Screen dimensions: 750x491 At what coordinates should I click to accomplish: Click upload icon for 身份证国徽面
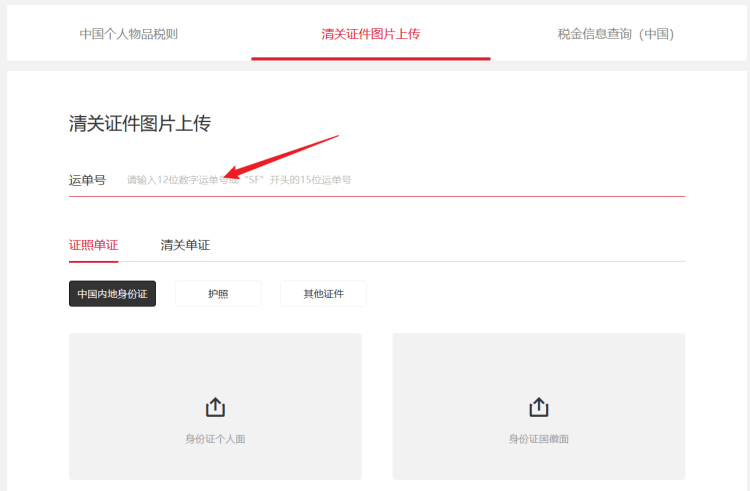538,407
